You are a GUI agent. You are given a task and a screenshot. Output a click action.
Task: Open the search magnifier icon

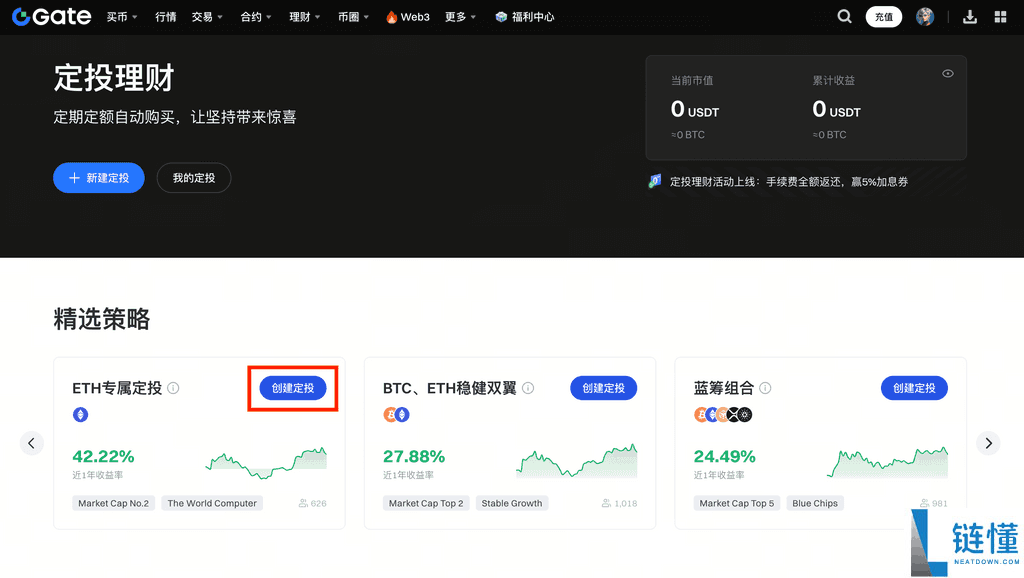[844, 16]
